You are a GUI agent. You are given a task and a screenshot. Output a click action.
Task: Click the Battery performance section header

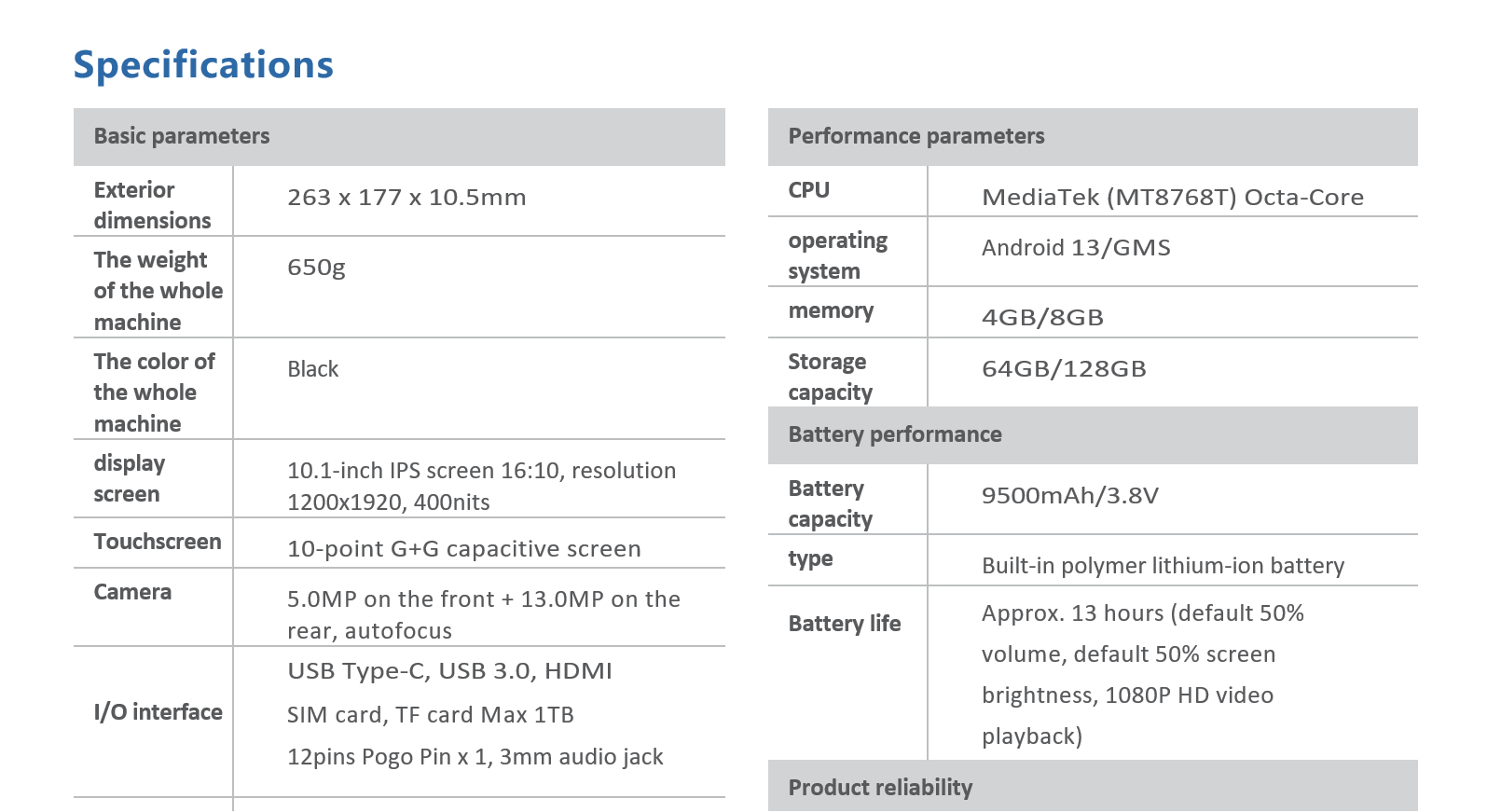coord(1093,435)
